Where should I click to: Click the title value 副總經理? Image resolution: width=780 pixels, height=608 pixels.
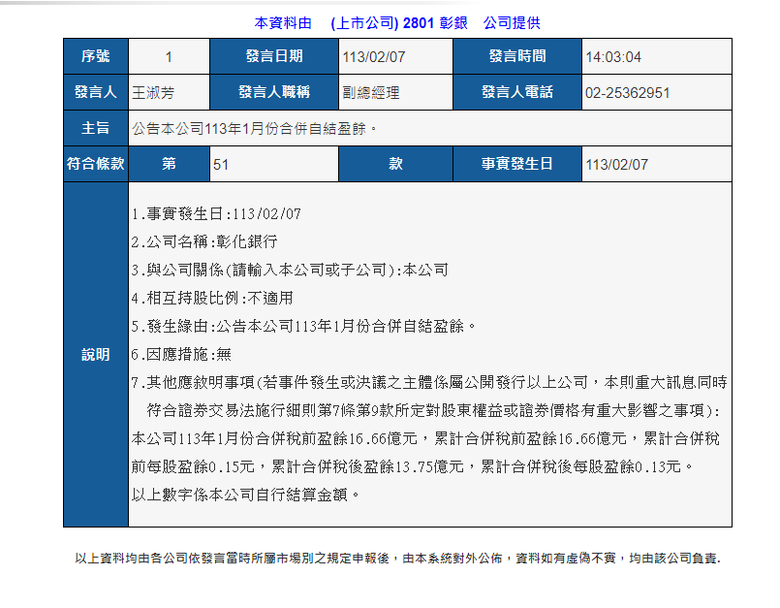[371, 93]
